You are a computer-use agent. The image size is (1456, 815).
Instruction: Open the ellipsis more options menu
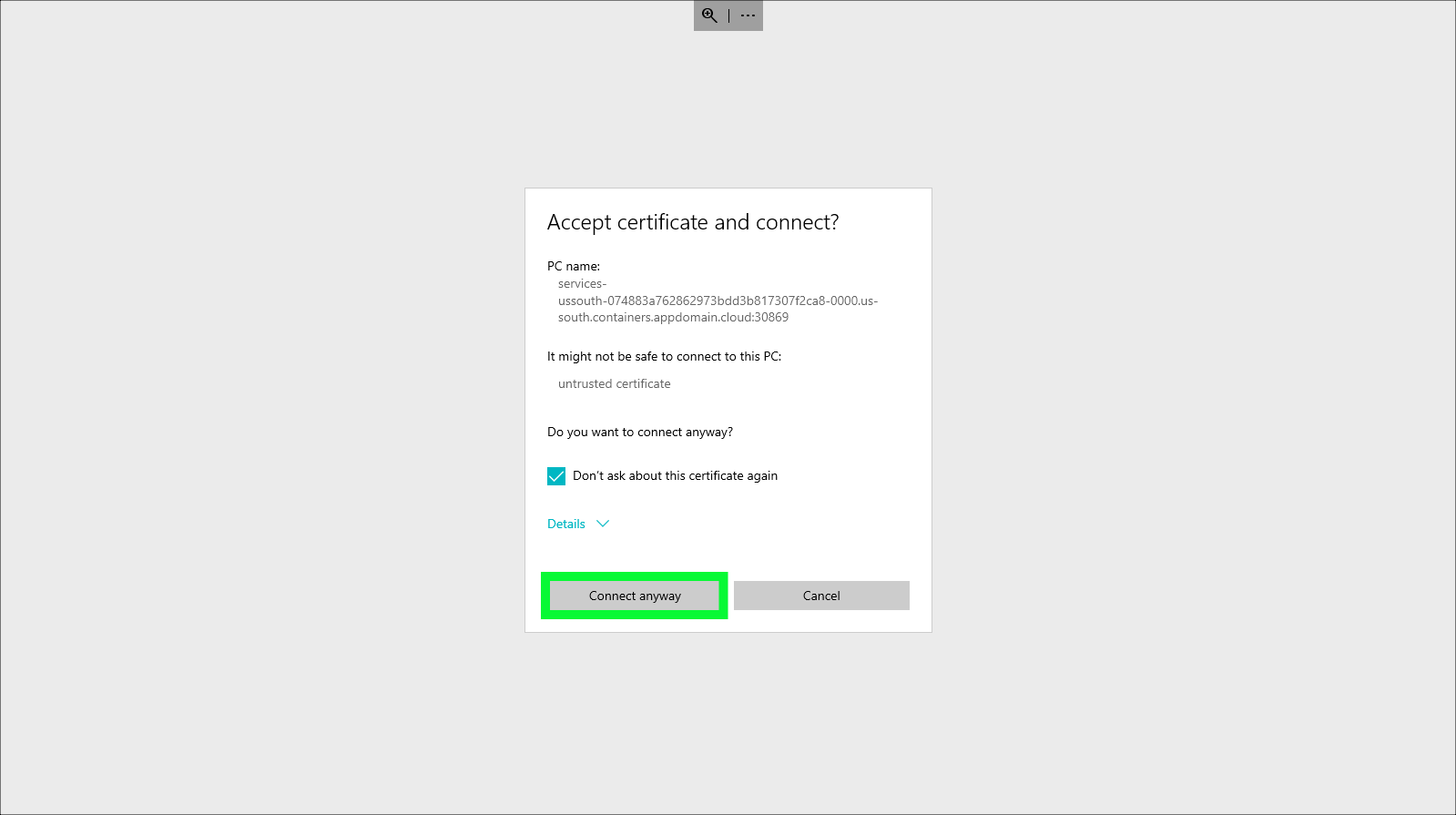click(x=748, y=15)
